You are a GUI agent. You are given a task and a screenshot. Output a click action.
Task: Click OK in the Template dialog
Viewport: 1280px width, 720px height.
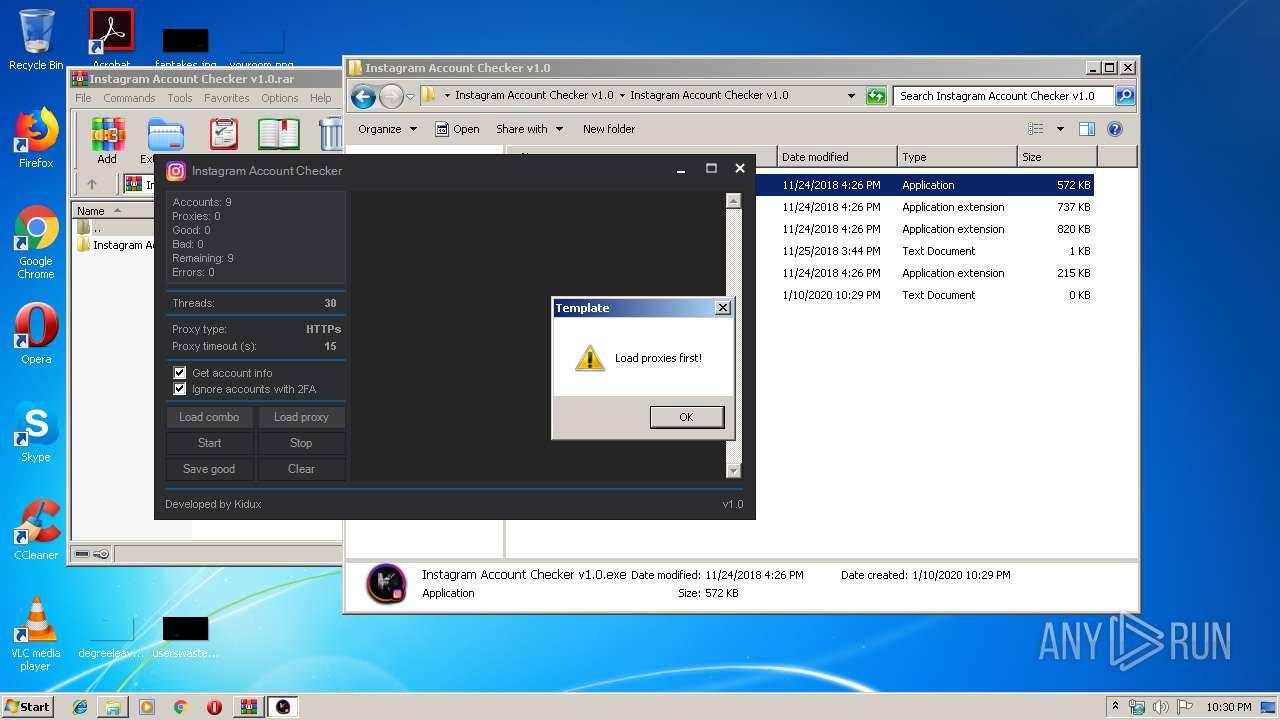pyautogui.click(x=686, y=417)
